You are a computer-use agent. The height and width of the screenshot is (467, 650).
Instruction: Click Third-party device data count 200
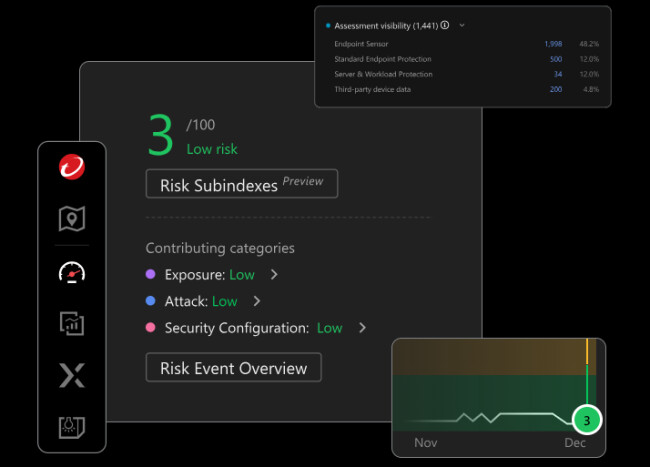click(555, 89)
